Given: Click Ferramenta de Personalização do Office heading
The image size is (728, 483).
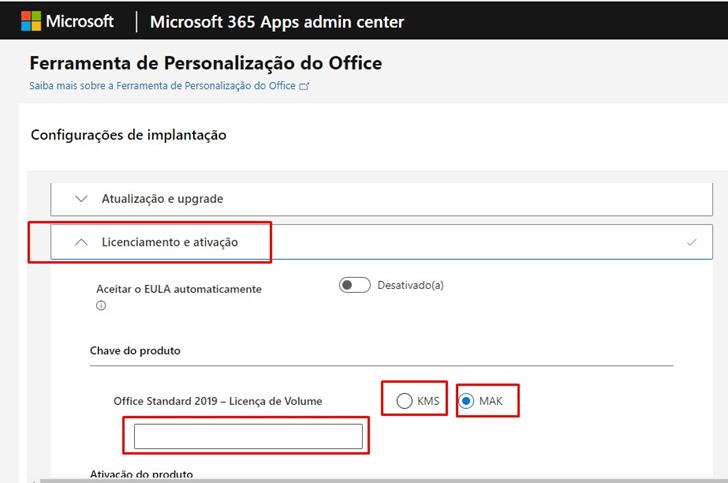Looking at the screenshot, I should (206, 63).
